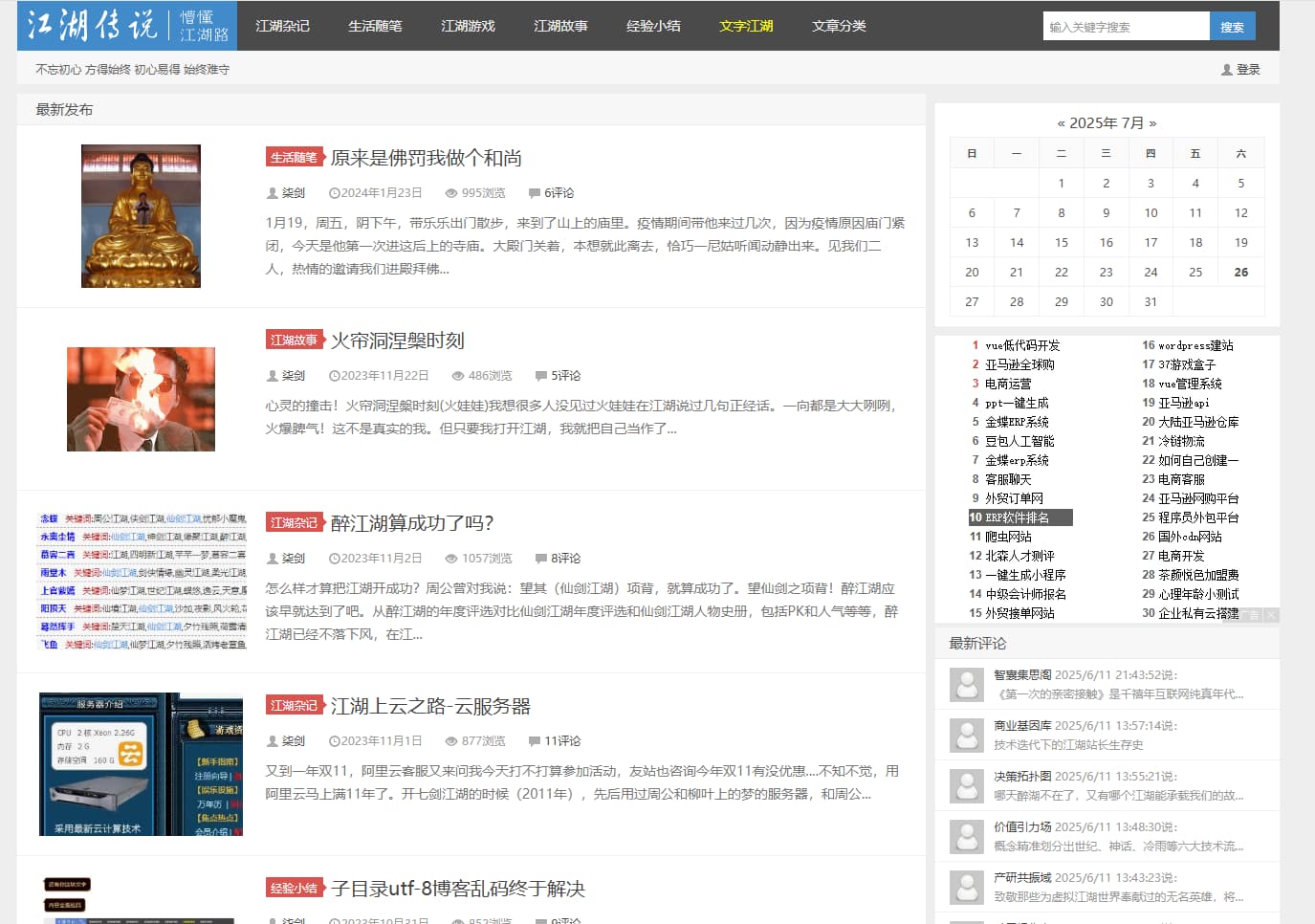Go to next month with » arrow
The image size is (1315, 924).
[1156, 122]
